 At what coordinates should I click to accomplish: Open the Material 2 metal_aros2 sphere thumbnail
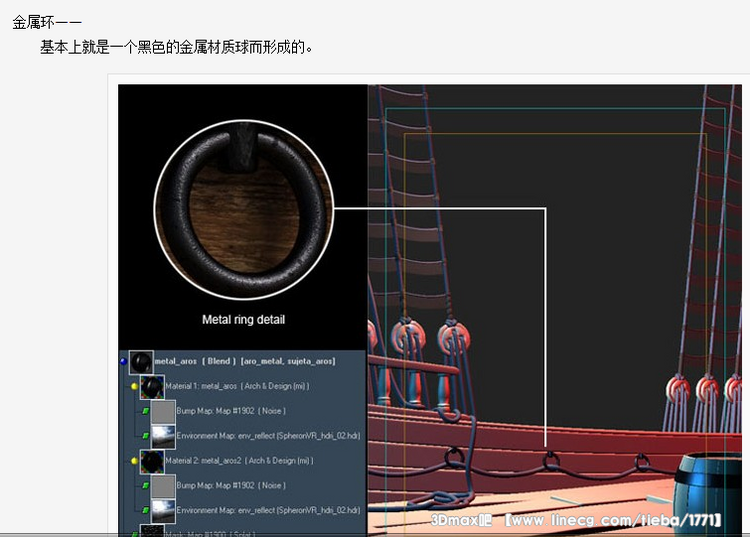152,461
